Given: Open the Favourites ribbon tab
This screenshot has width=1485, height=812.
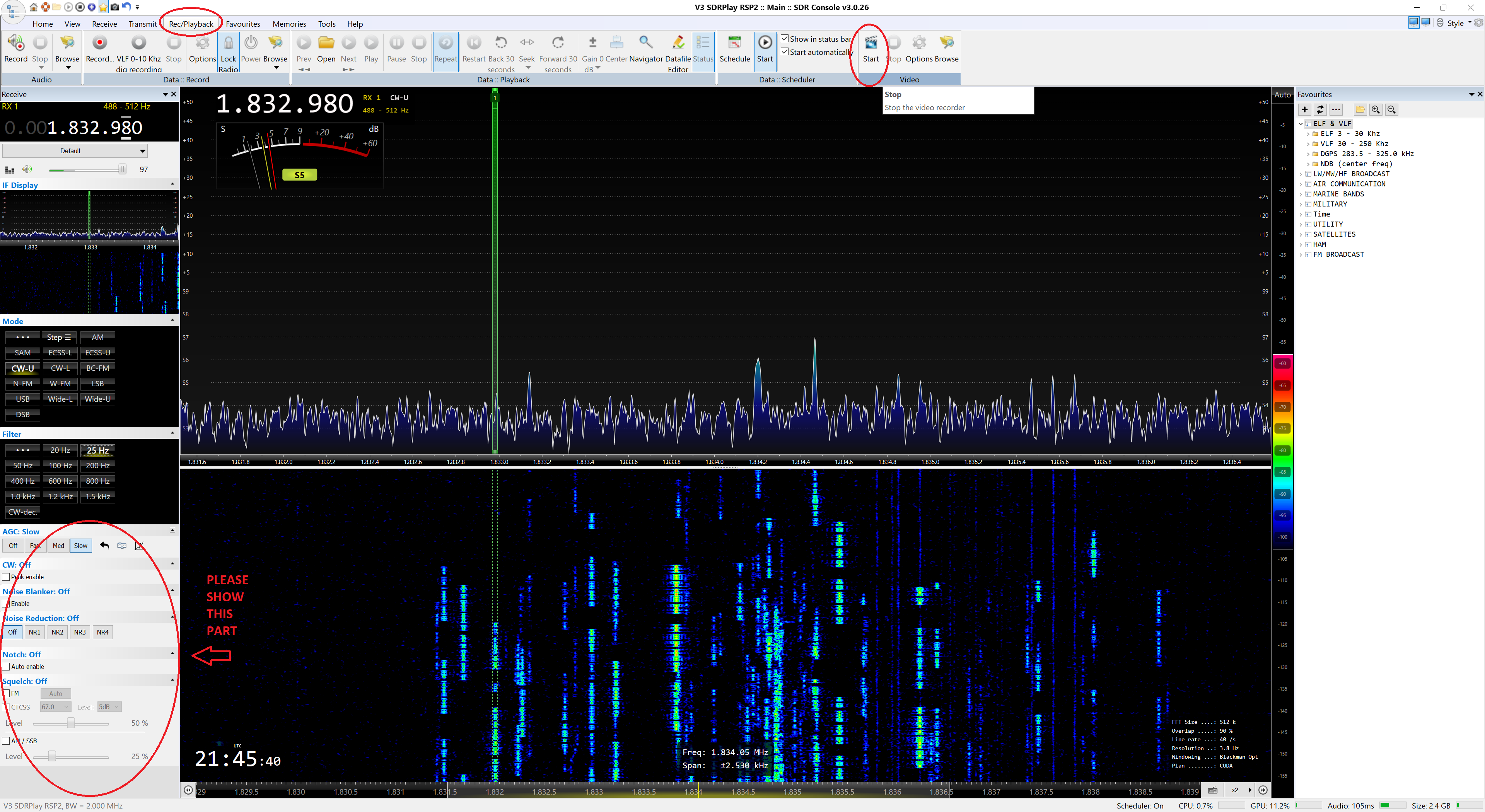Looking at the screenshot, I should point(243,24).
